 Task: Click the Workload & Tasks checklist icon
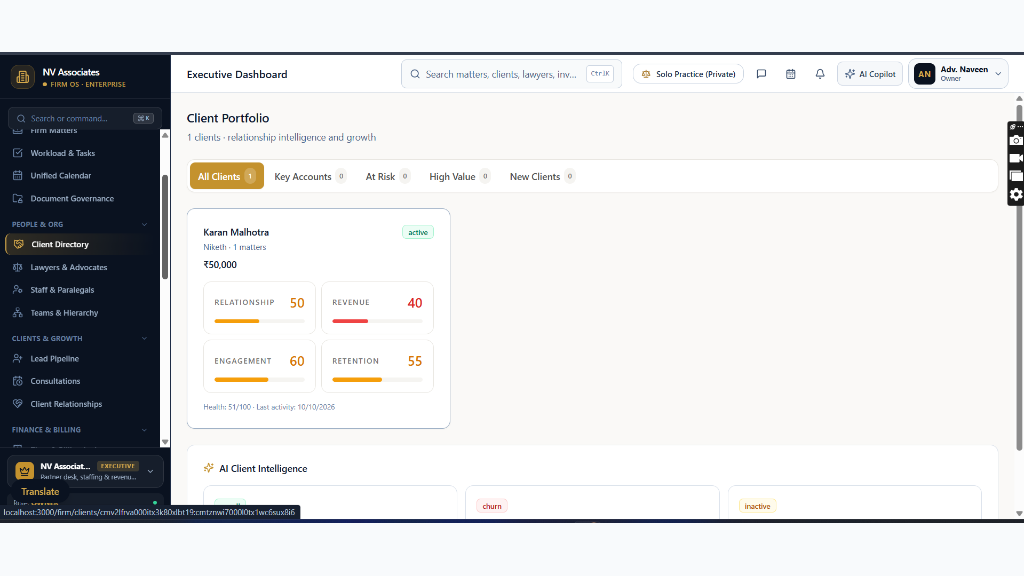(18, 153)
